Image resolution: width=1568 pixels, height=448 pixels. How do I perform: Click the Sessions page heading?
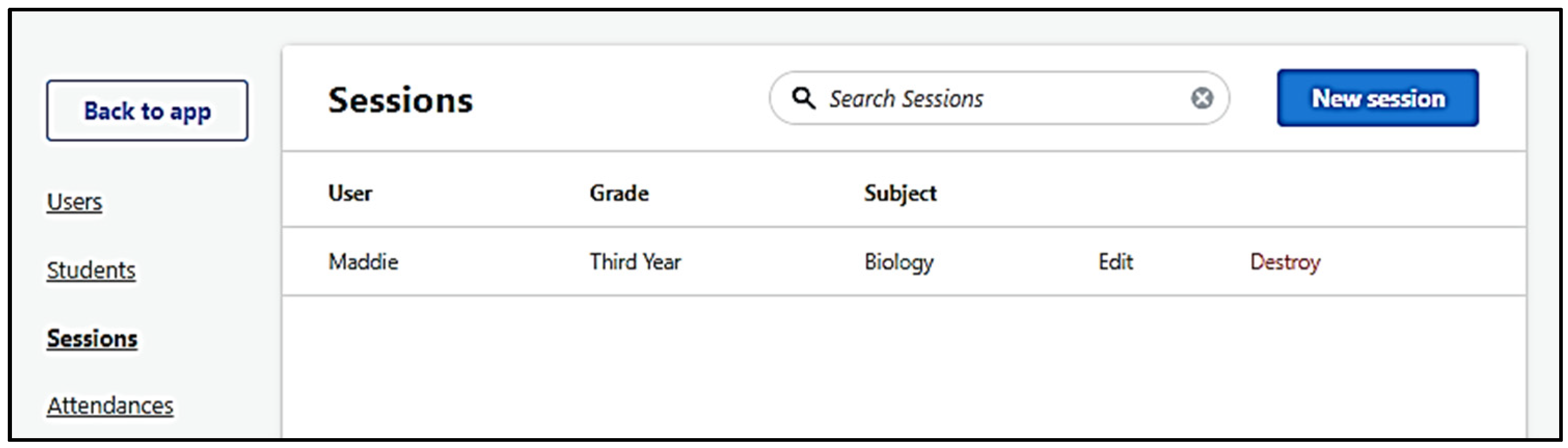pos(400,100)
